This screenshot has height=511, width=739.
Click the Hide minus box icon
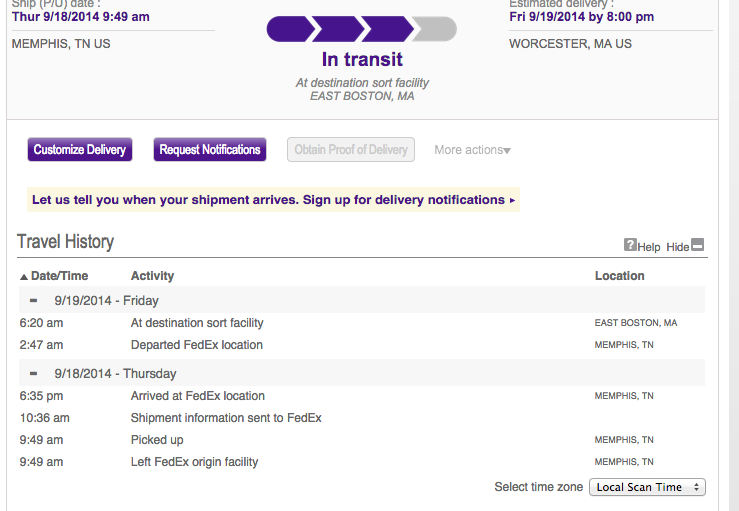coord(698,245)
